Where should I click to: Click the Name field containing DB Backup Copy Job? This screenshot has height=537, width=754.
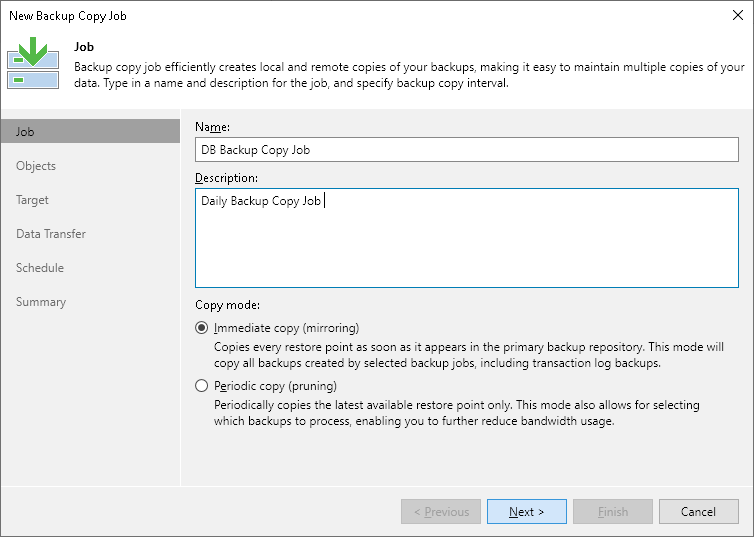pyautogui.click(x=467, y=150)
